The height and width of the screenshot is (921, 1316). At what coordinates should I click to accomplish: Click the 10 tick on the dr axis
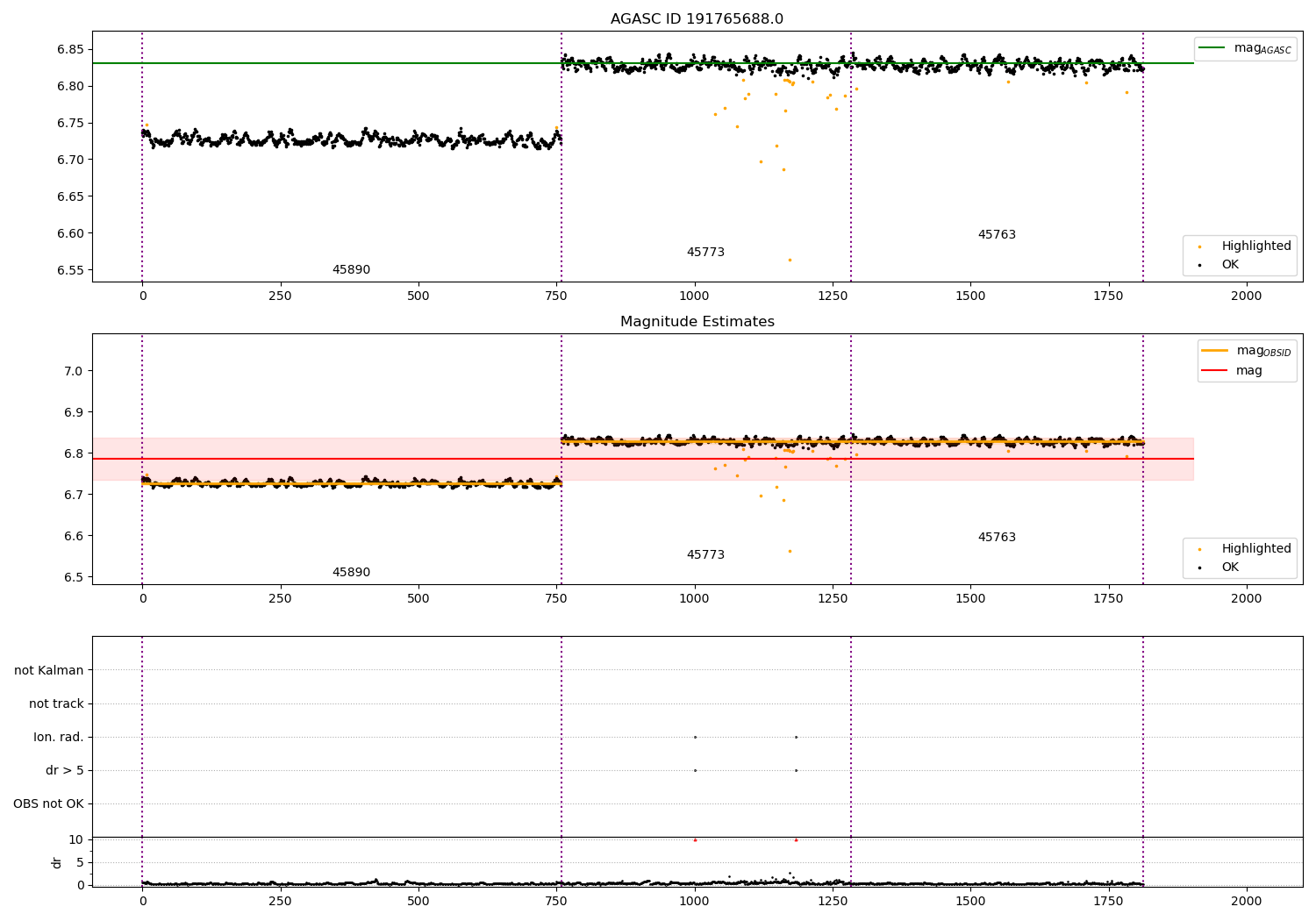point(77,839)
